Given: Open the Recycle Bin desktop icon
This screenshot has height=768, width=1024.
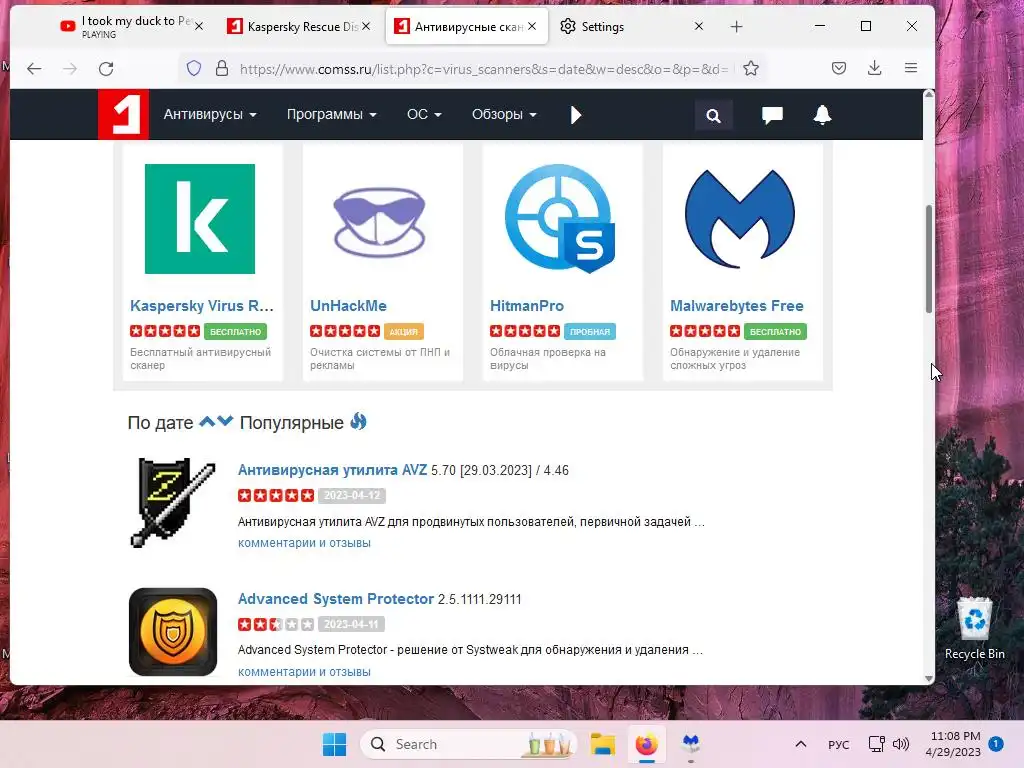Looking at the screenshot, I should [975, 629].
